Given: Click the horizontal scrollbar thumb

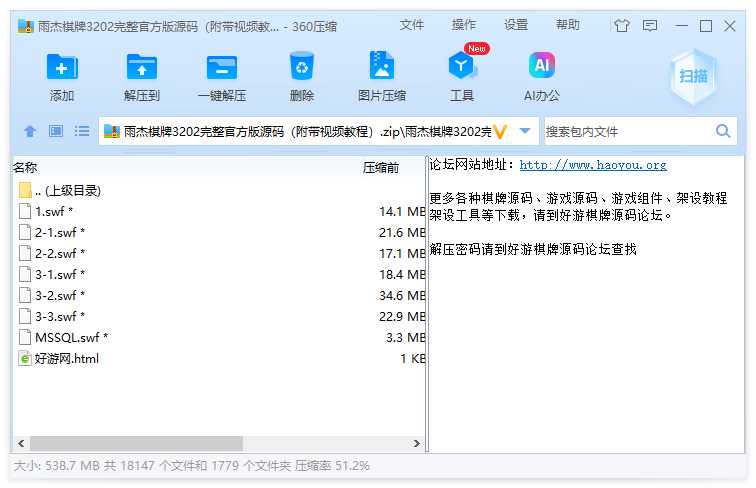Looking at the screenshot, I should click(136, 443).
